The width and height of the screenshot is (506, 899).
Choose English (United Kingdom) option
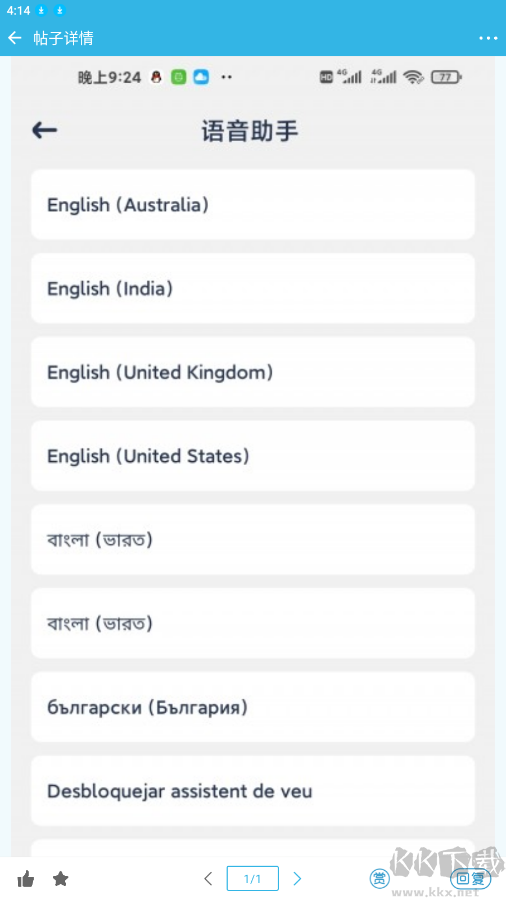click(253, 372)
